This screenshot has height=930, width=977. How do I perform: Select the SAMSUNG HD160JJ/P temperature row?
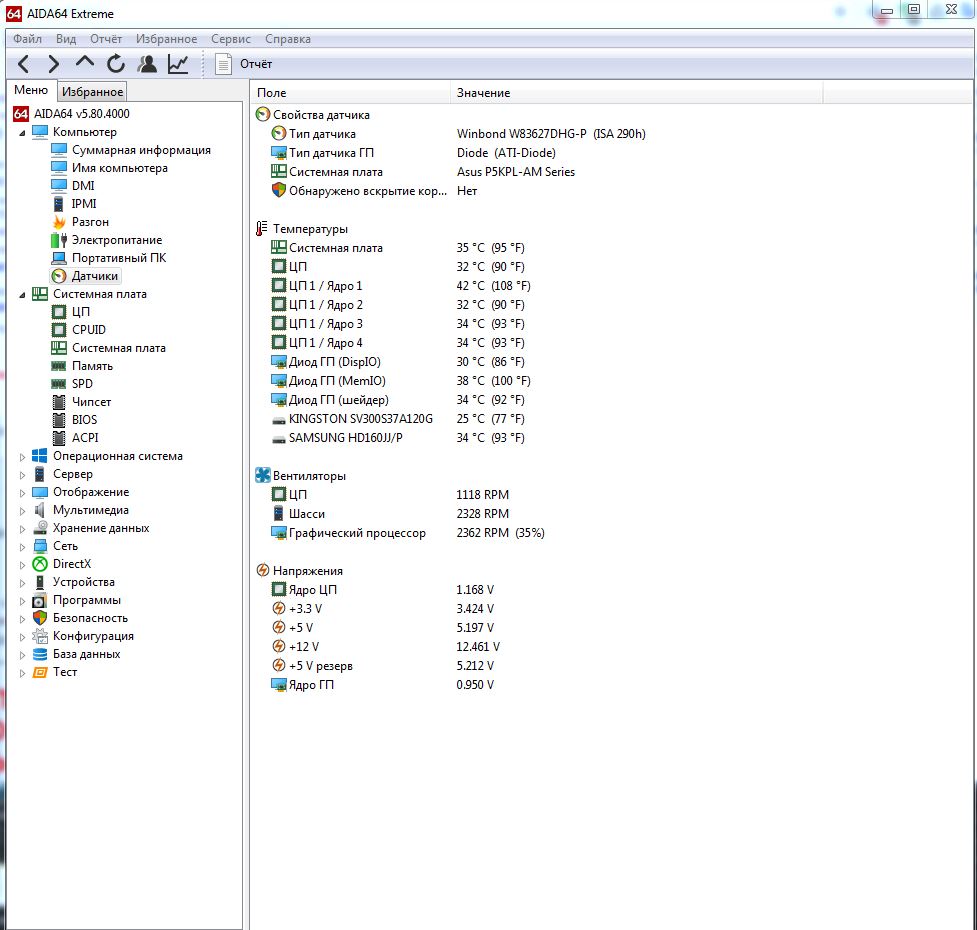398,437
